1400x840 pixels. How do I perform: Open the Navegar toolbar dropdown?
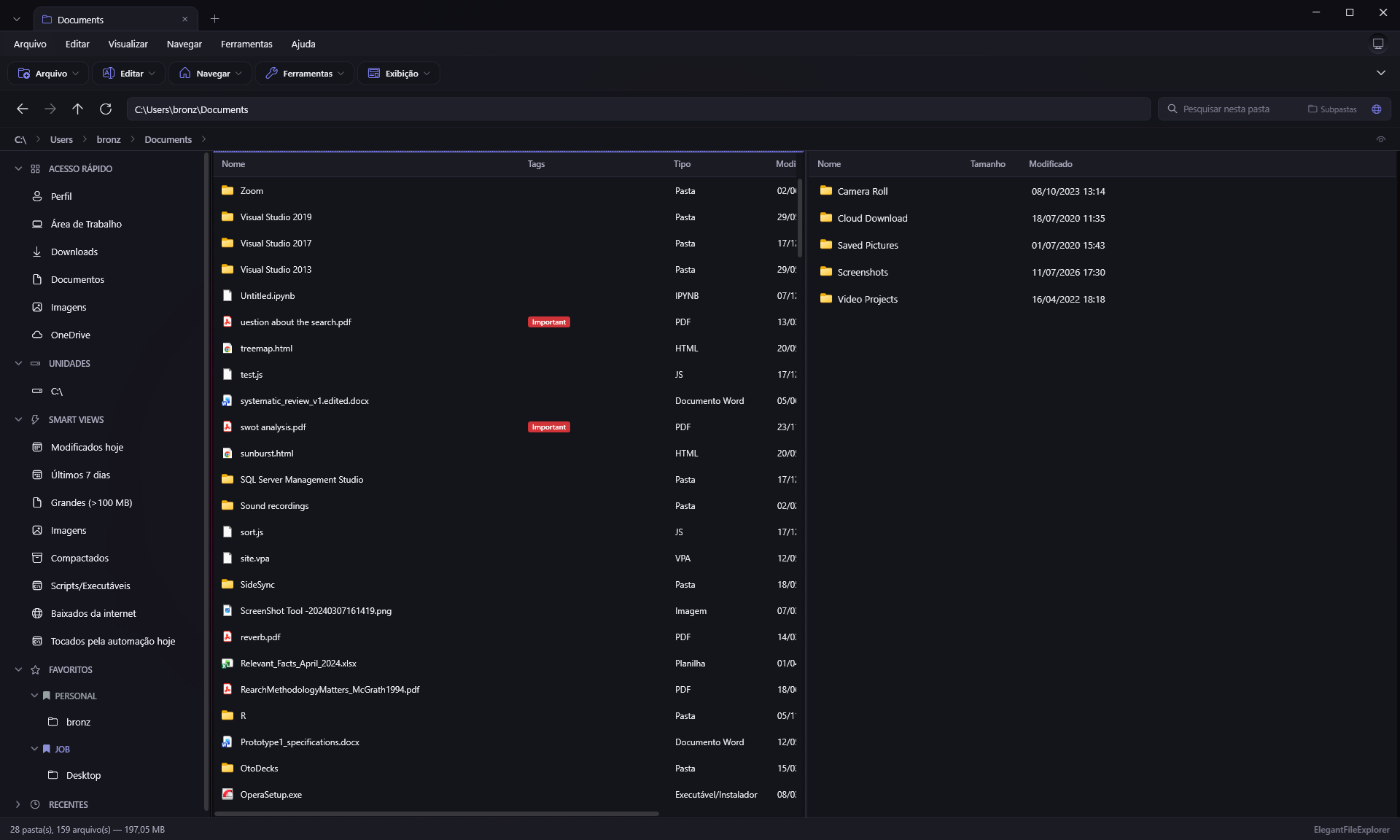(210, 74)
